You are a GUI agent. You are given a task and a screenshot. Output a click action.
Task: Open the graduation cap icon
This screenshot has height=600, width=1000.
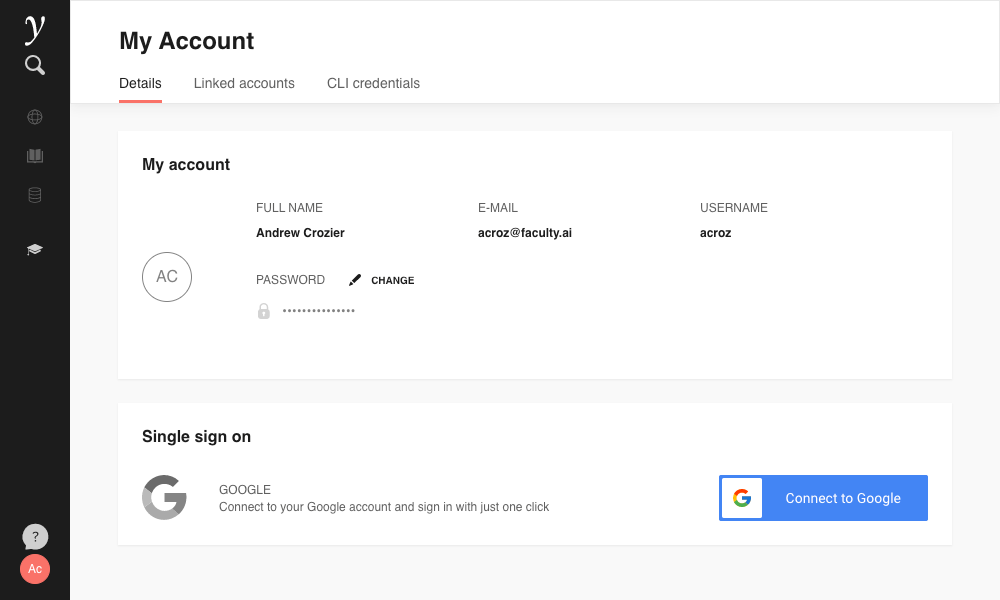point(35,249)
